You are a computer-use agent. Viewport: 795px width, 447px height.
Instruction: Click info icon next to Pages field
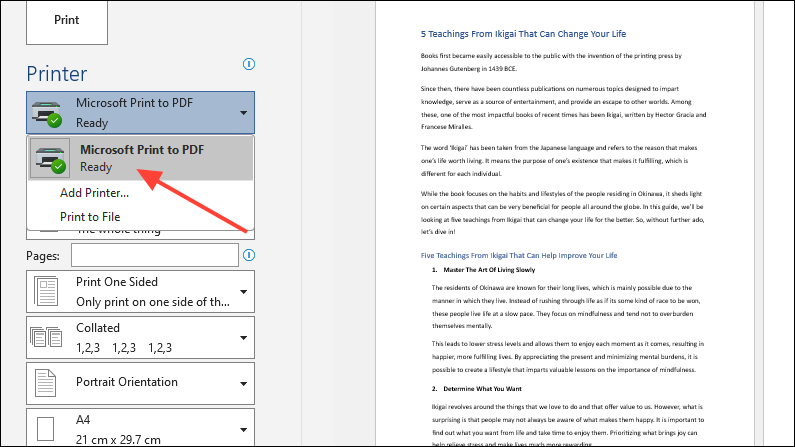[248, 255]
